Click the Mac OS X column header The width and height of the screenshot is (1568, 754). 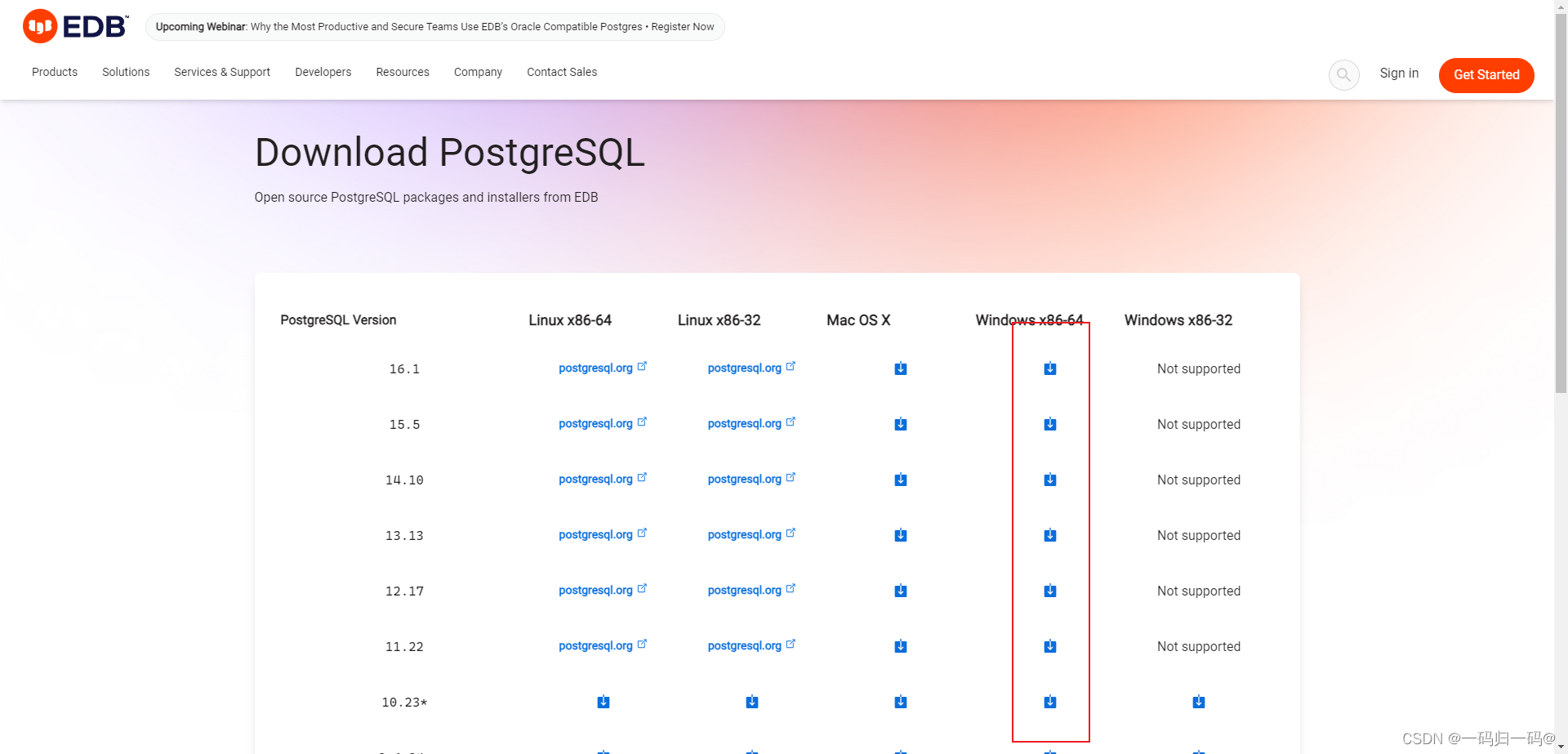coord(858,320)
